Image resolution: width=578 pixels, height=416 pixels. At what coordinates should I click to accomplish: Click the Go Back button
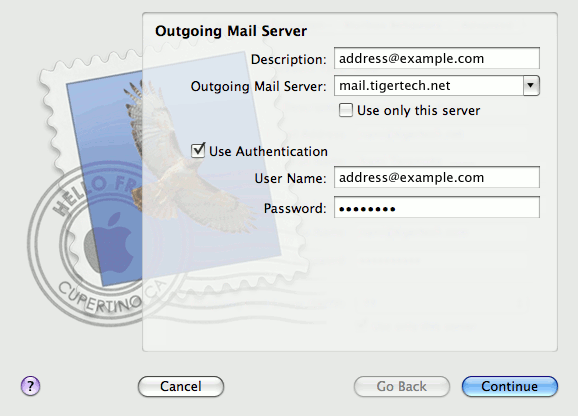click(401, 386)
